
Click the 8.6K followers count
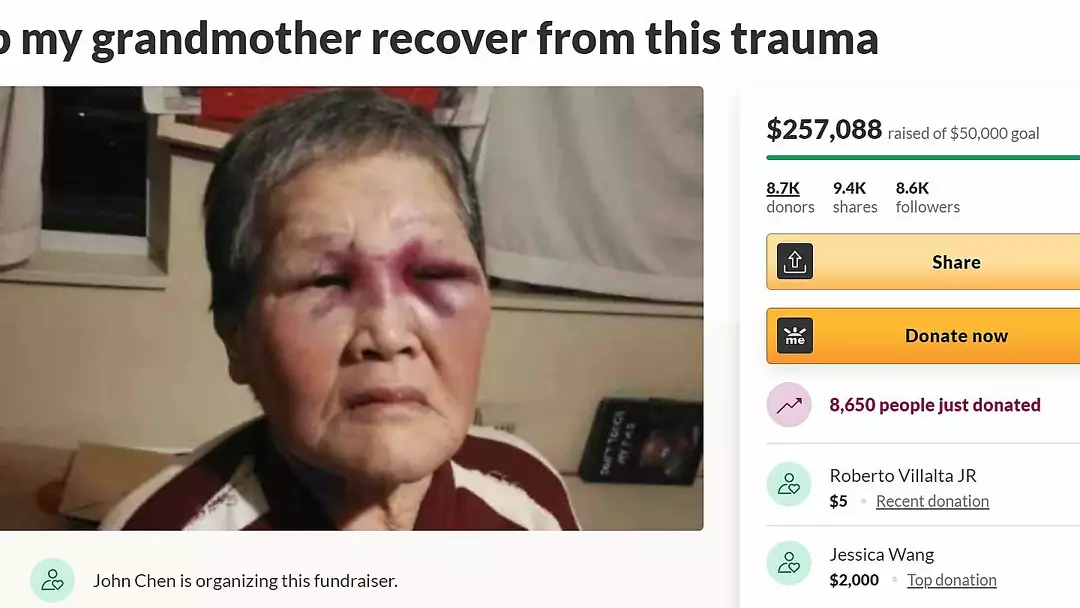(927, 197)
